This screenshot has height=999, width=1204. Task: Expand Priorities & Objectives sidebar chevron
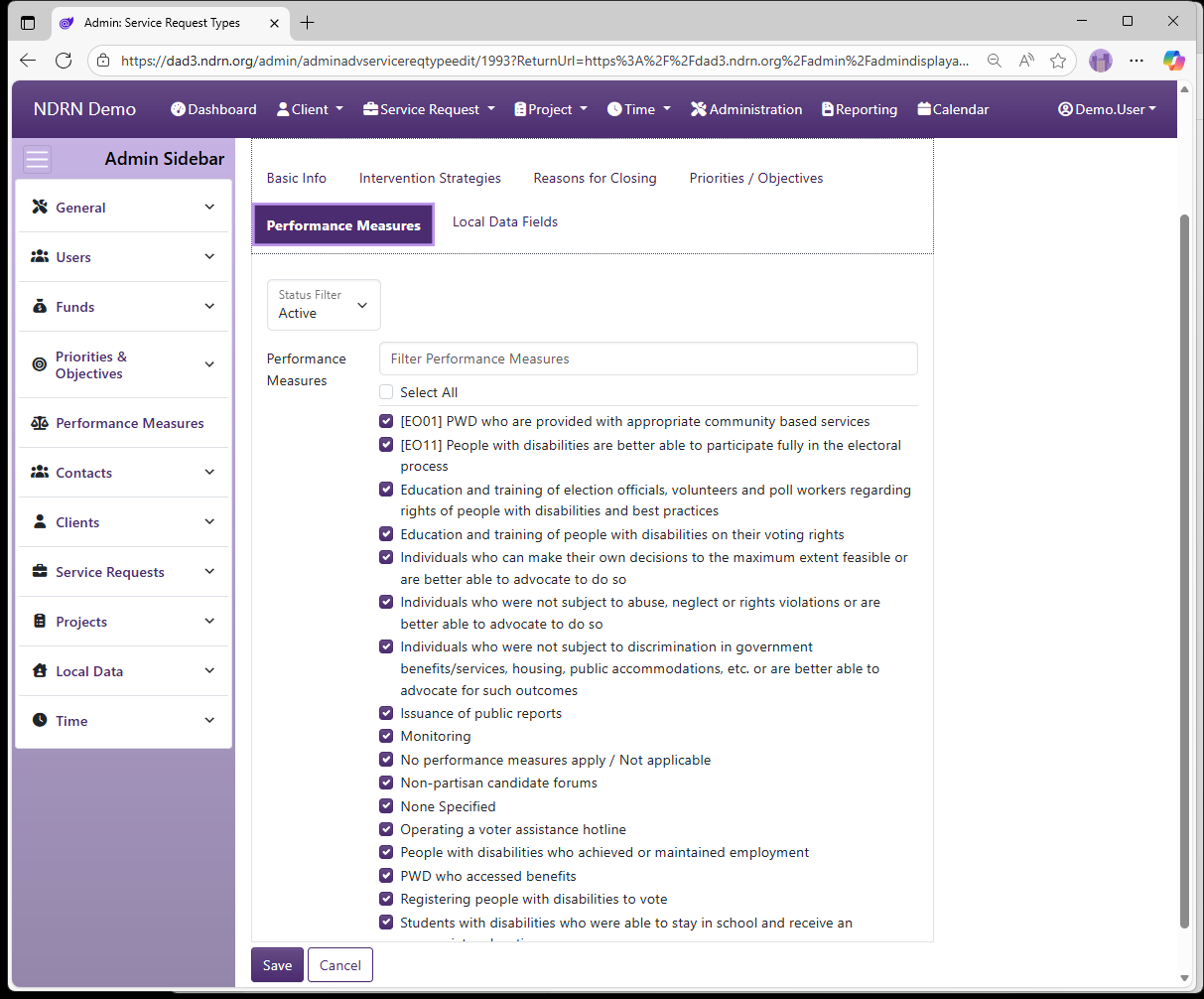pyautogui.click(x=209, y=364)
